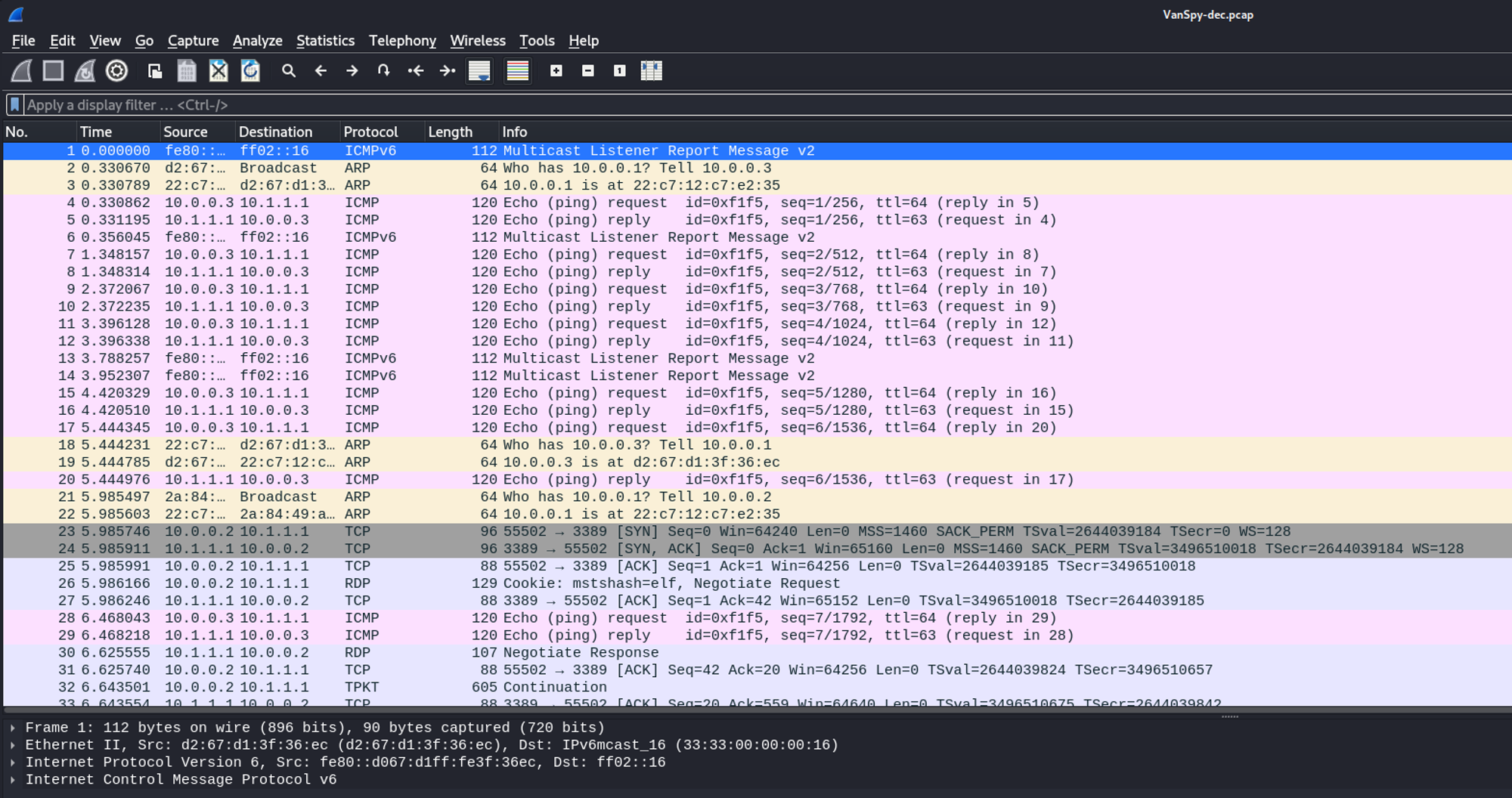The width and height of the screenshot is (1512, 798).
Task: Click the Source column header
Action: (185, 132)
